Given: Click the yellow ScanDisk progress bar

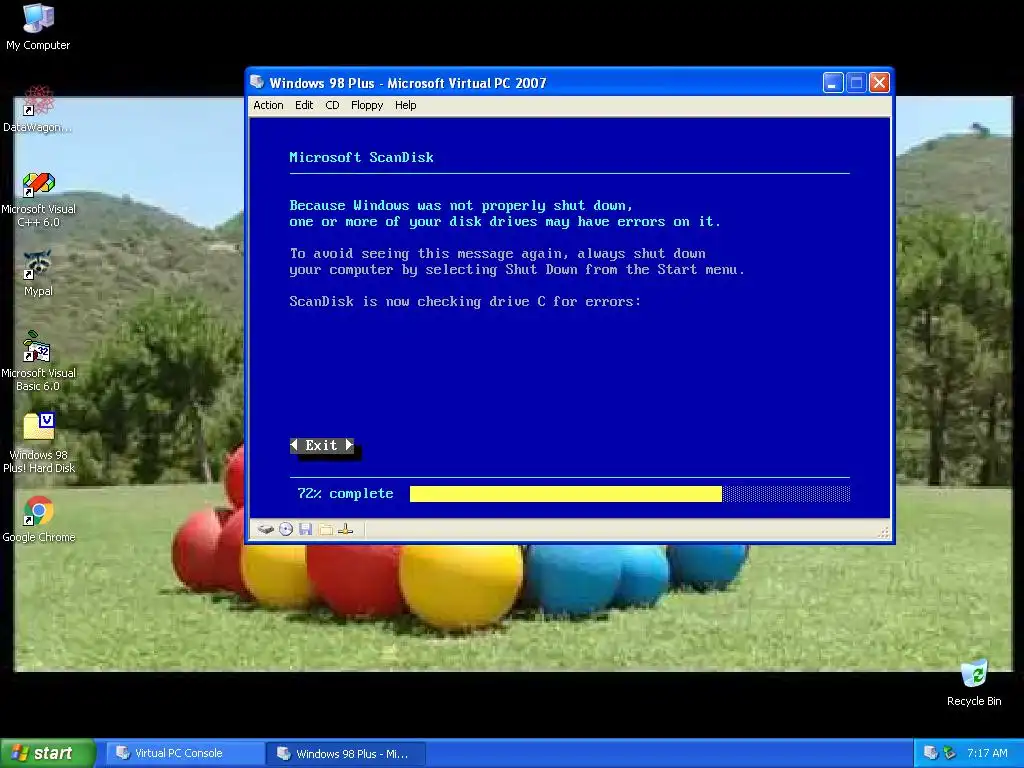Looking at the screenshot, I should tap(566, 494).
